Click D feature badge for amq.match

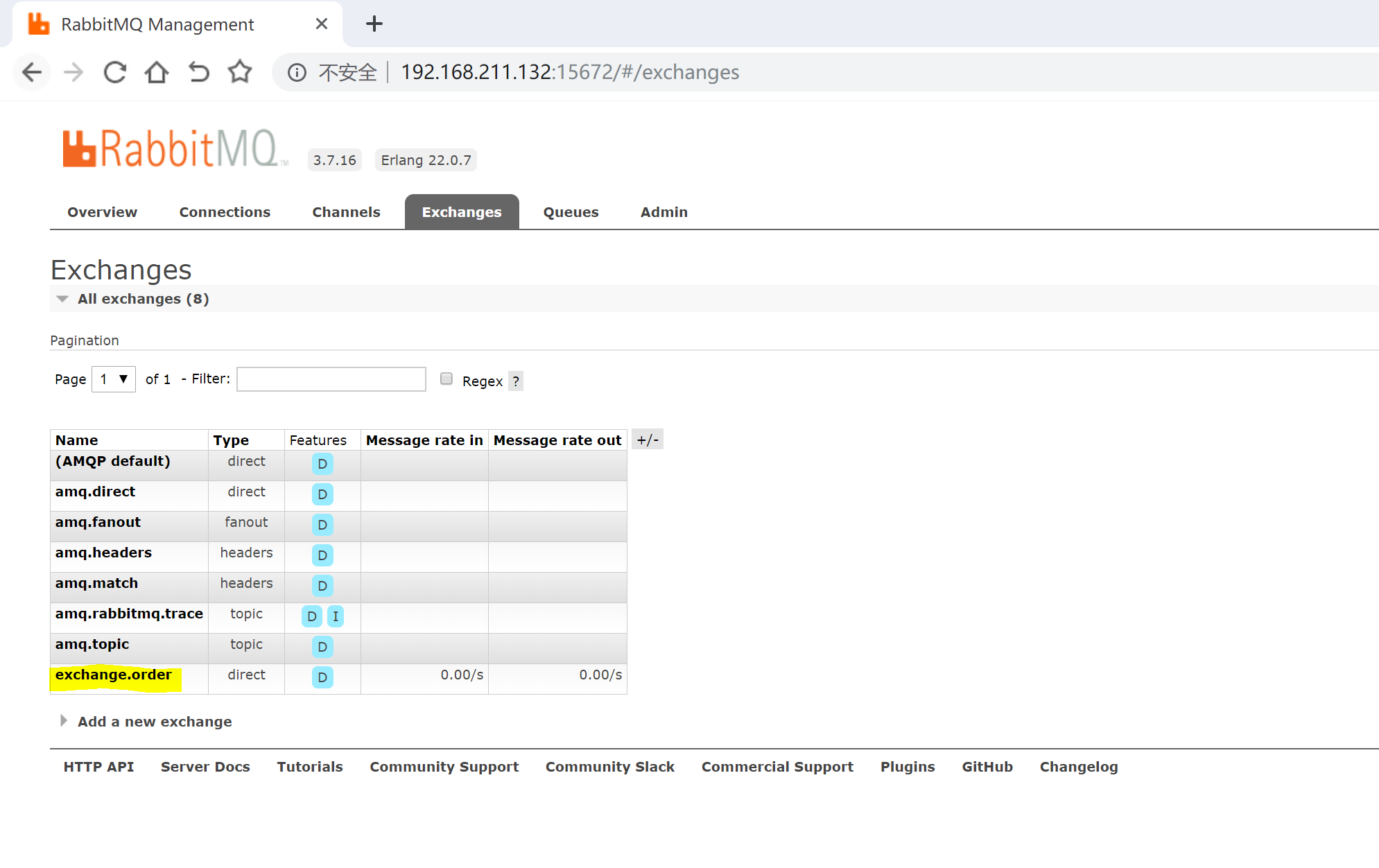[322, 586]
